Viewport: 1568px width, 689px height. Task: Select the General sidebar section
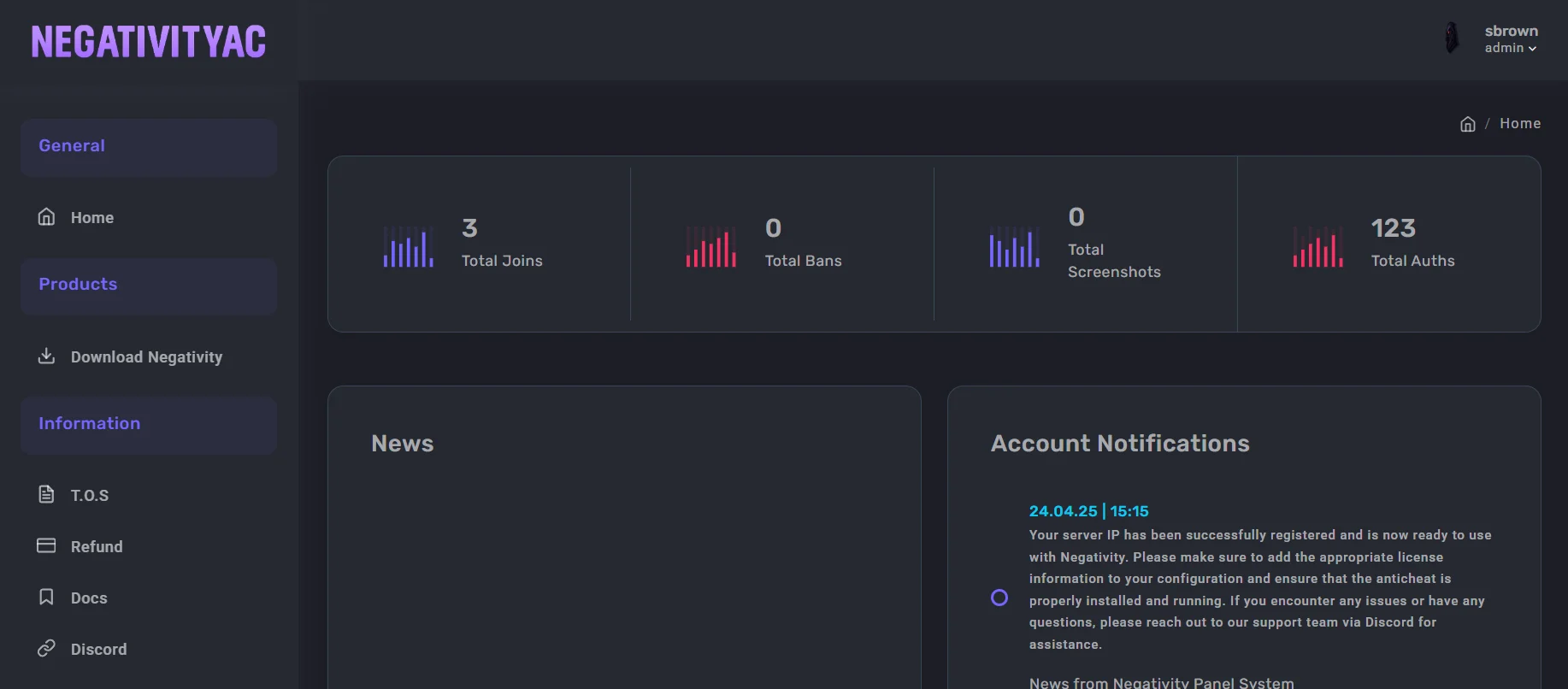[149, 147]
